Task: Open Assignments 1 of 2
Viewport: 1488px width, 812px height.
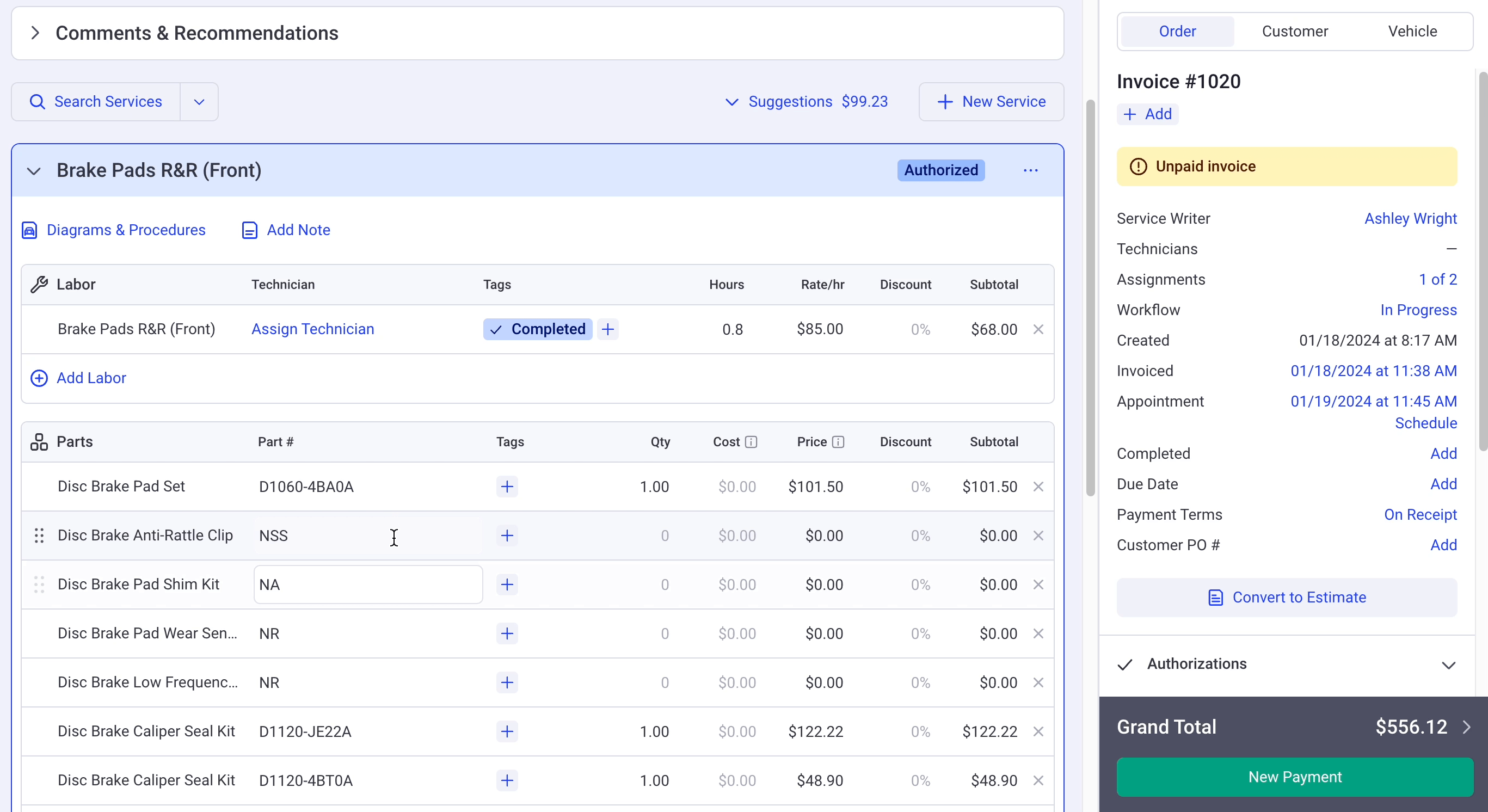Action: click(1438, 280)
